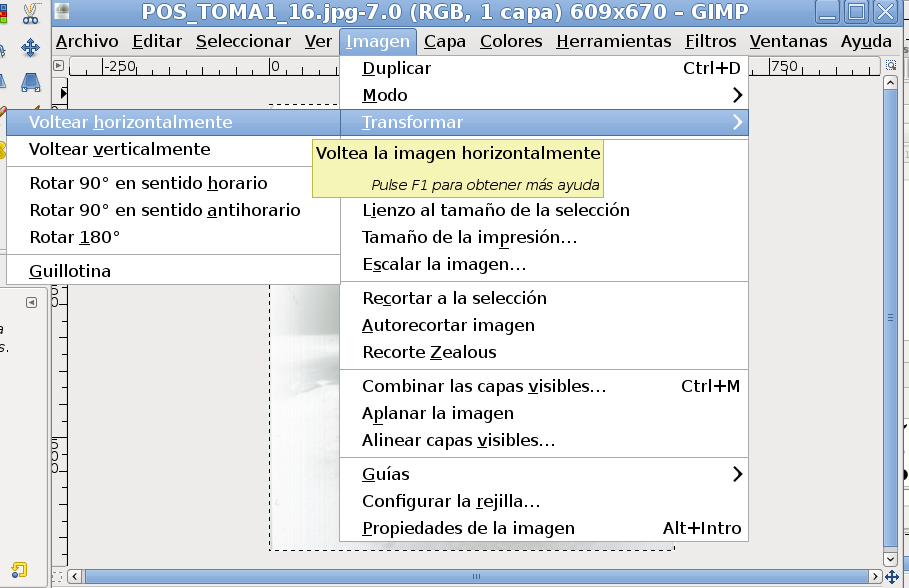Open the Herramientas menu
The image size is (909, 588).
(614, 41)
